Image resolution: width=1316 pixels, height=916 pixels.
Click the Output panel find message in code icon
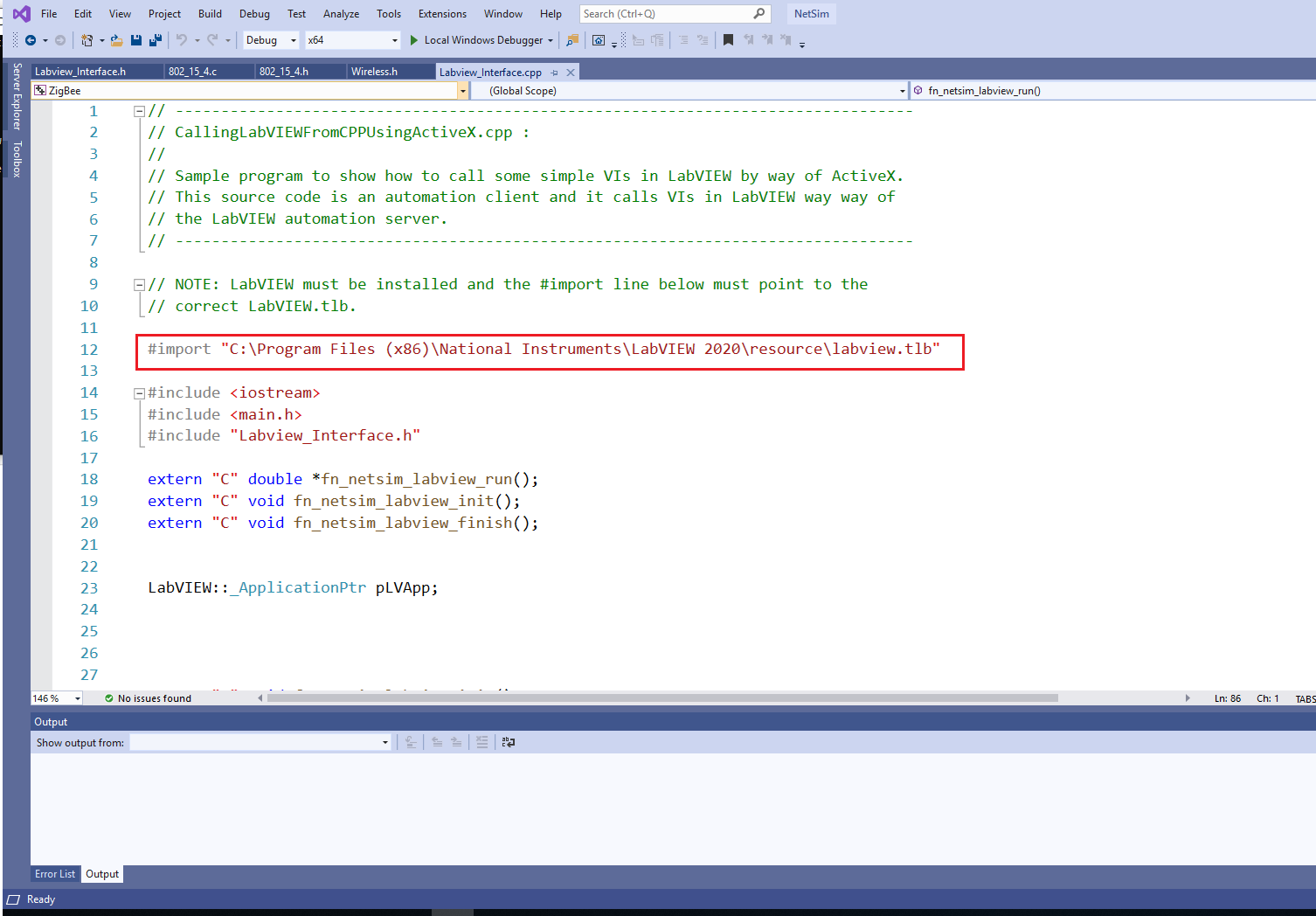(x=411, y=742)
